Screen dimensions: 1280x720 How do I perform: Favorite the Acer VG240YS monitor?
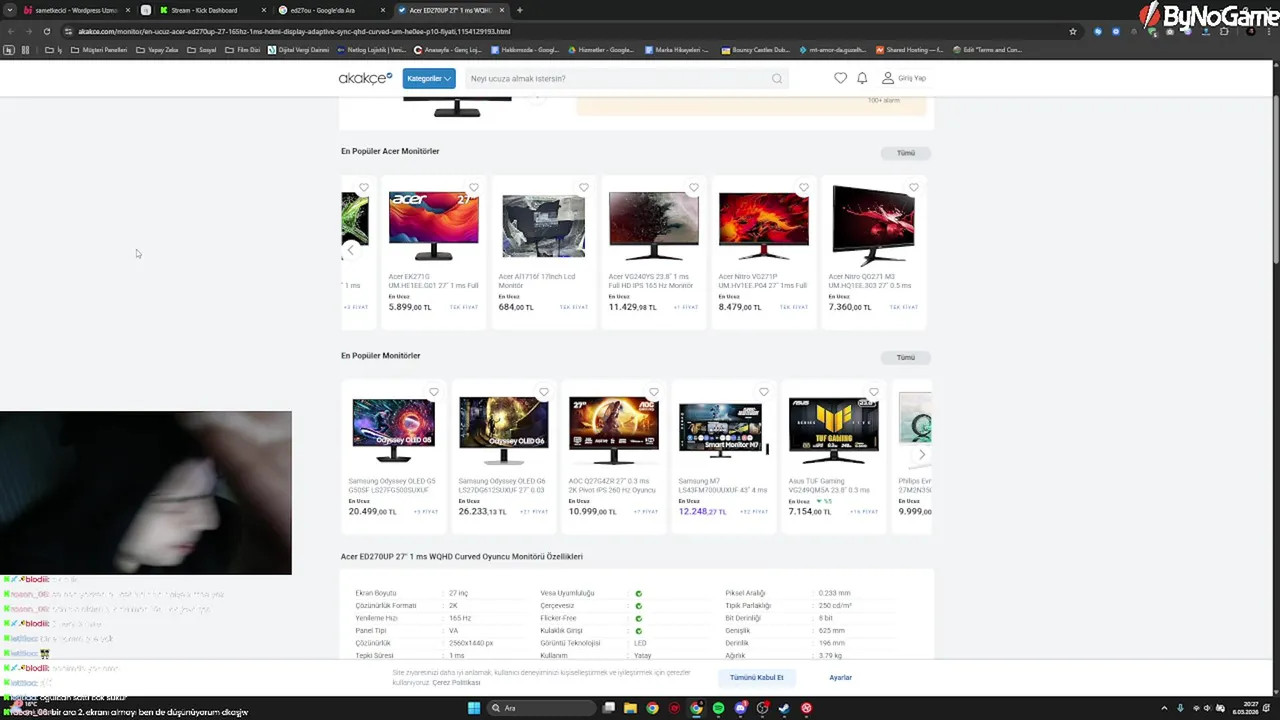pyautogui.click(x=694, y=187)
